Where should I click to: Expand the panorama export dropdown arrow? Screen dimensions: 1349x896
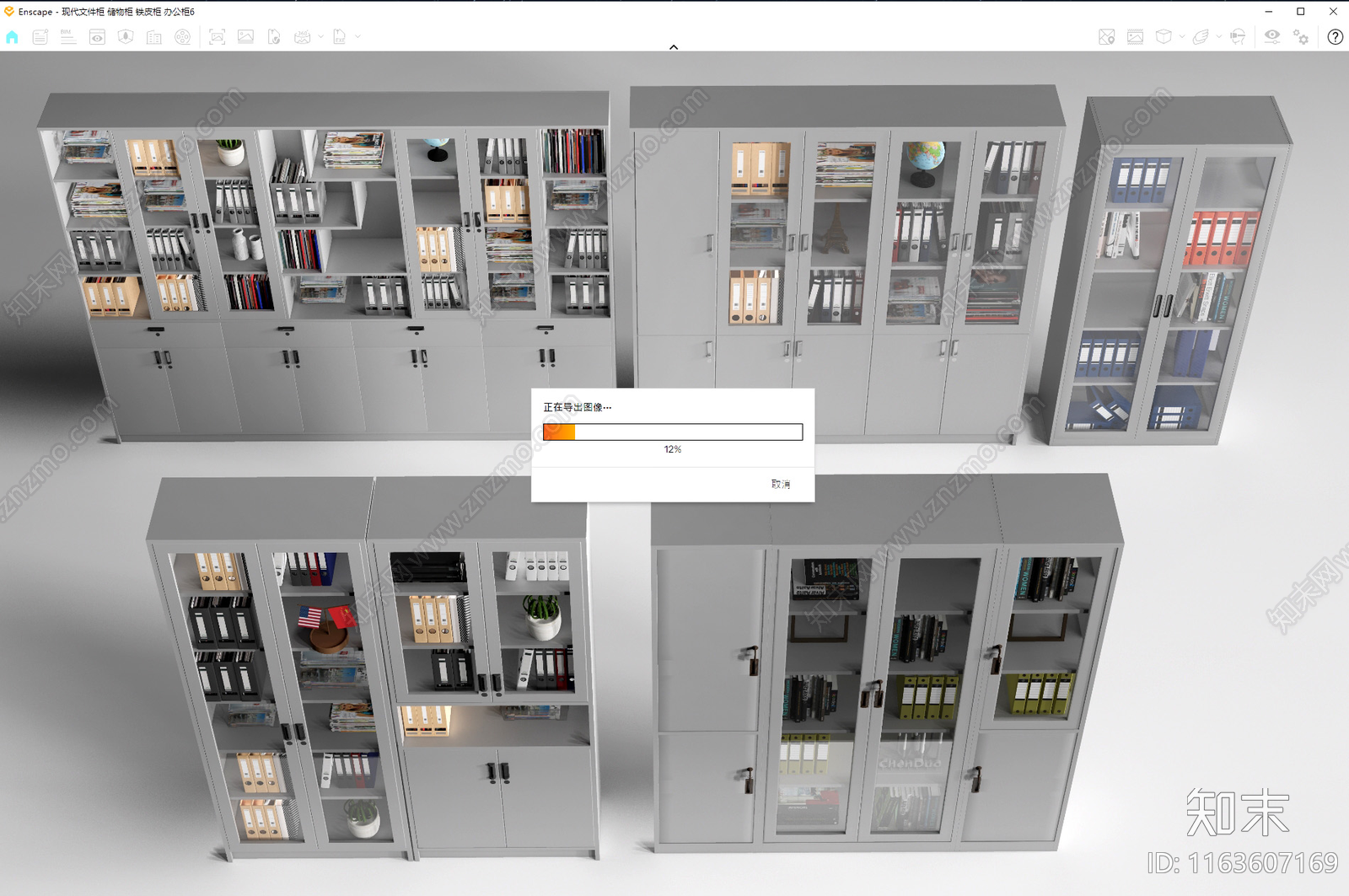point(320,37)
